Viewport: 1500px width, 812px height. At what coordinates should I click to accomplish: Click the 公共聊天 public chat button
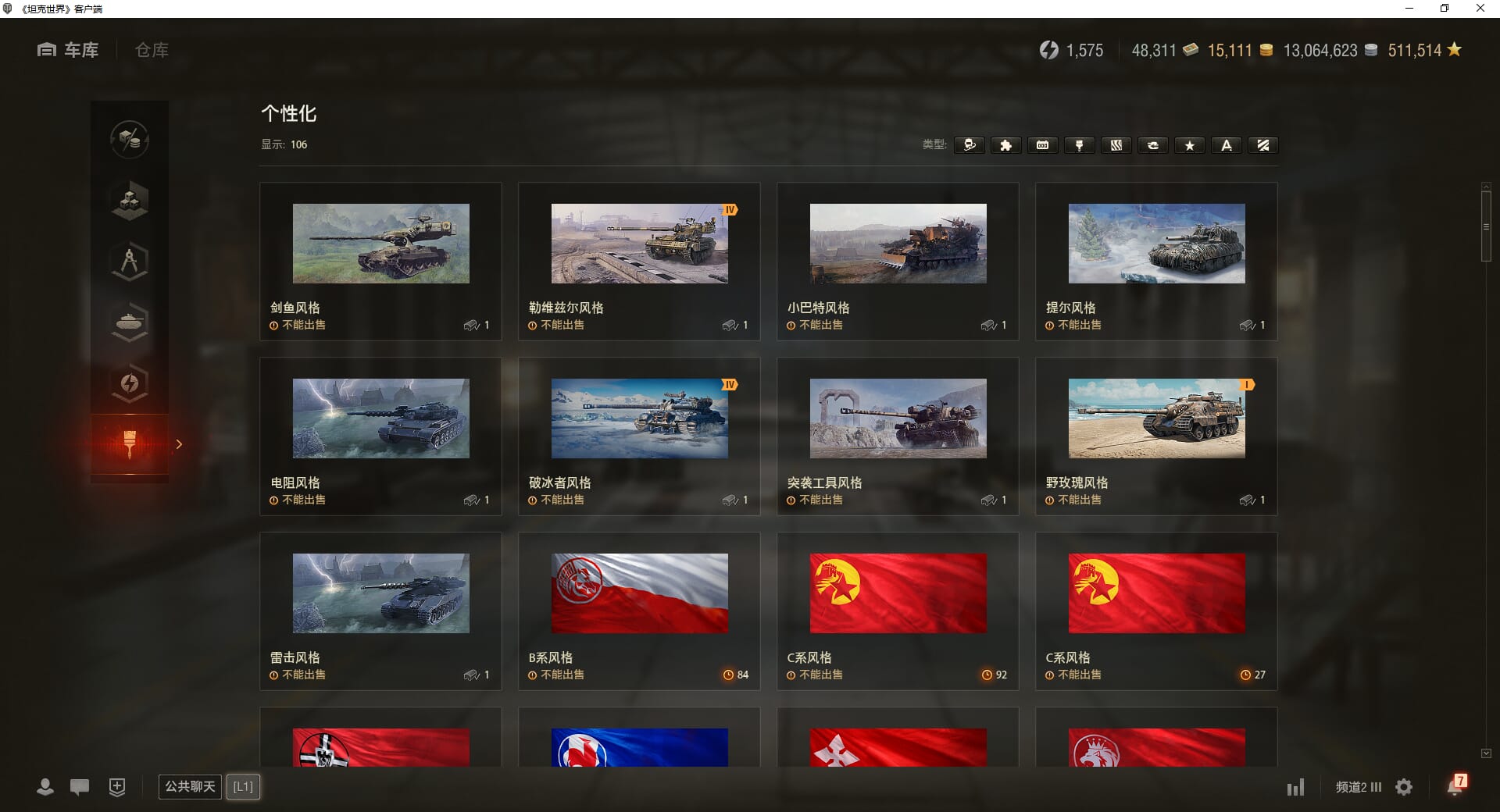coord(190,786)
